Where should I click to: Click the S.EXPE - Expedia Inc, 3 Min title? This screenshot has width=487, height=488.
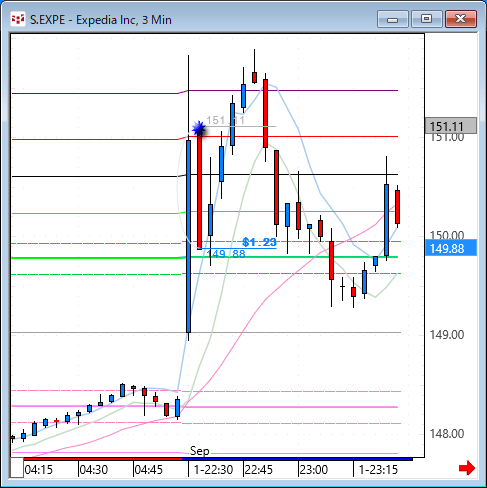pos(101,20)
